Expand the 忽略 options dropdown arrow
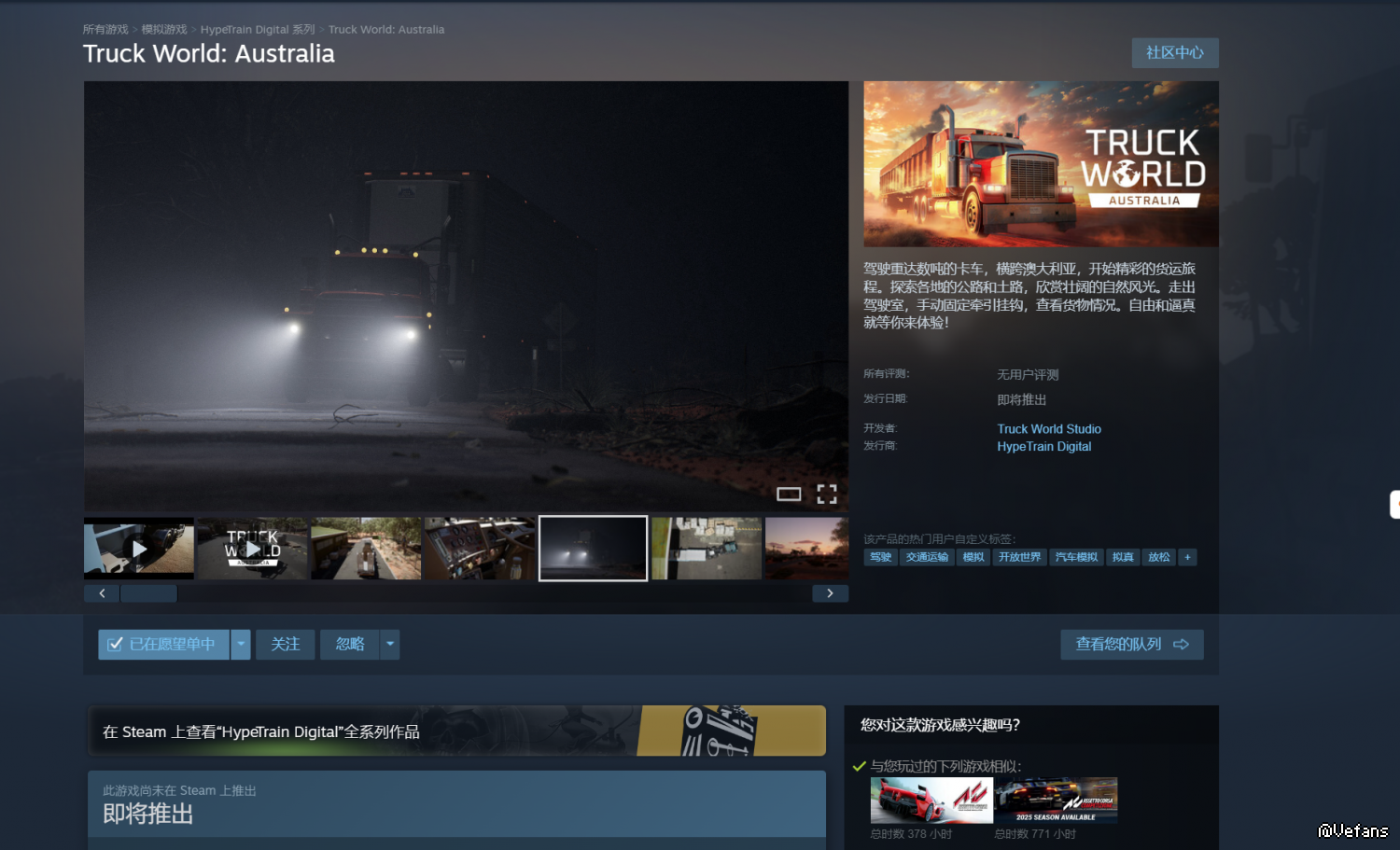Screen dimensions: 1400x850 tap(390, 645)
